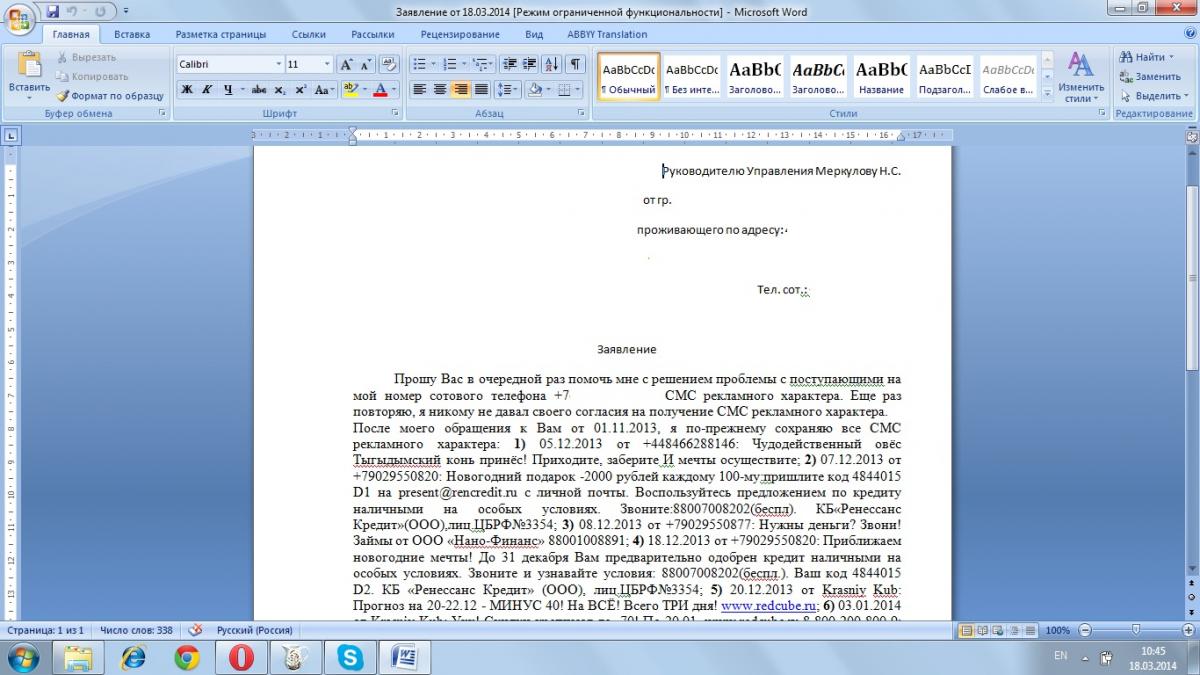Screen dimensions: 1200x675
Task: Apply the Название style from gallery
Action: point(881,77)
